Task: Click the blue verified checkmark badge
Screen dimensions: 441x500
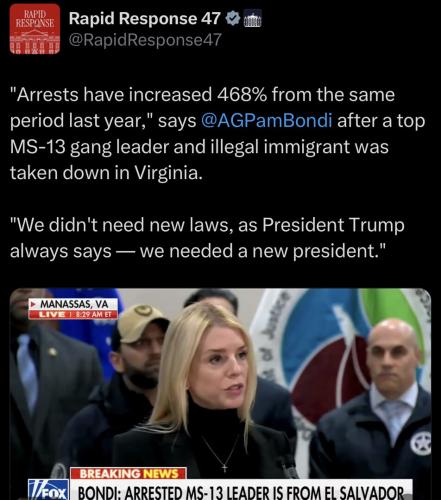Action: tap(233, 18)
